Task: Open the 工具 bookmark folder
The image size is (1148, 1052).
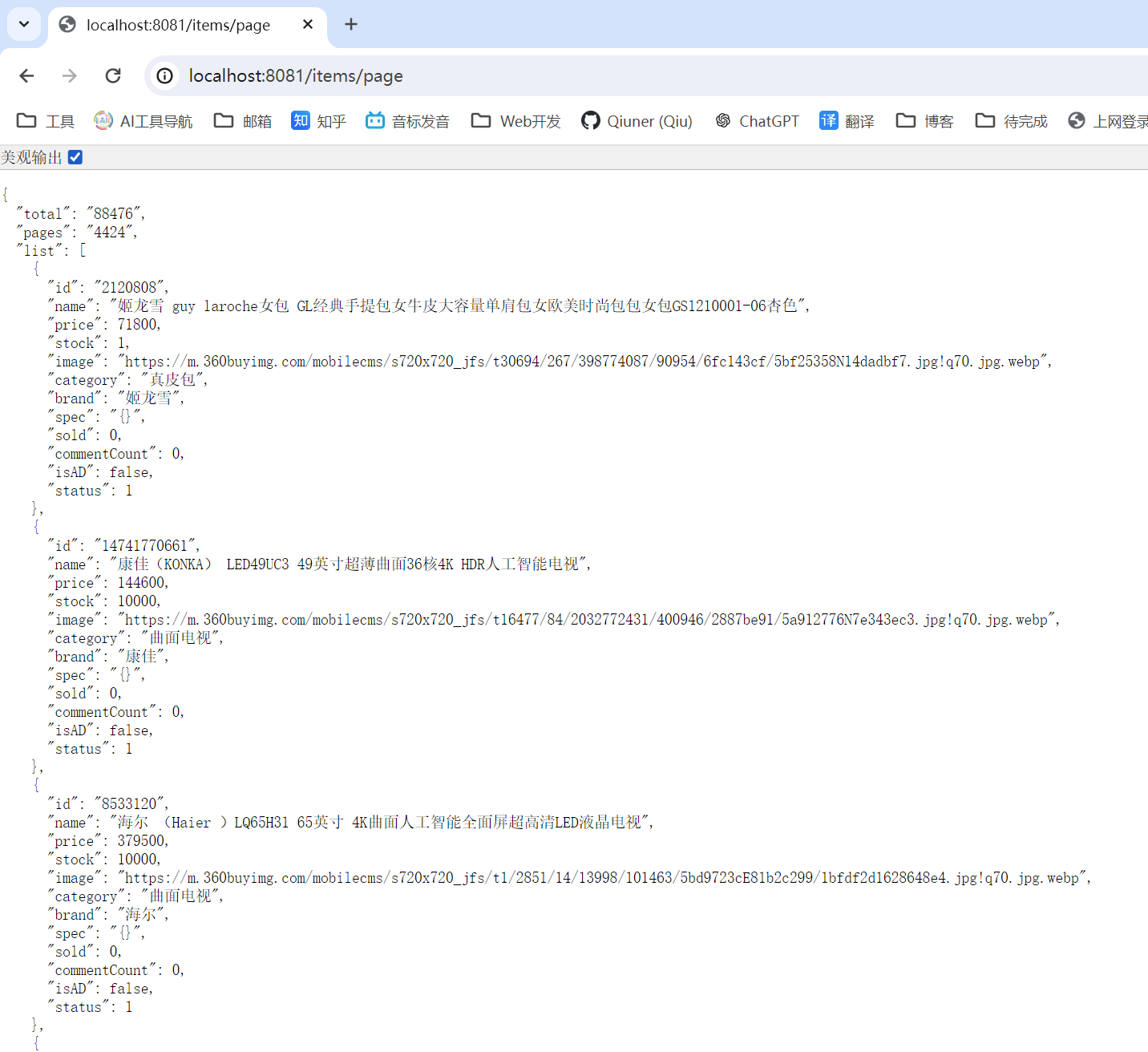Action: [46, 121]
